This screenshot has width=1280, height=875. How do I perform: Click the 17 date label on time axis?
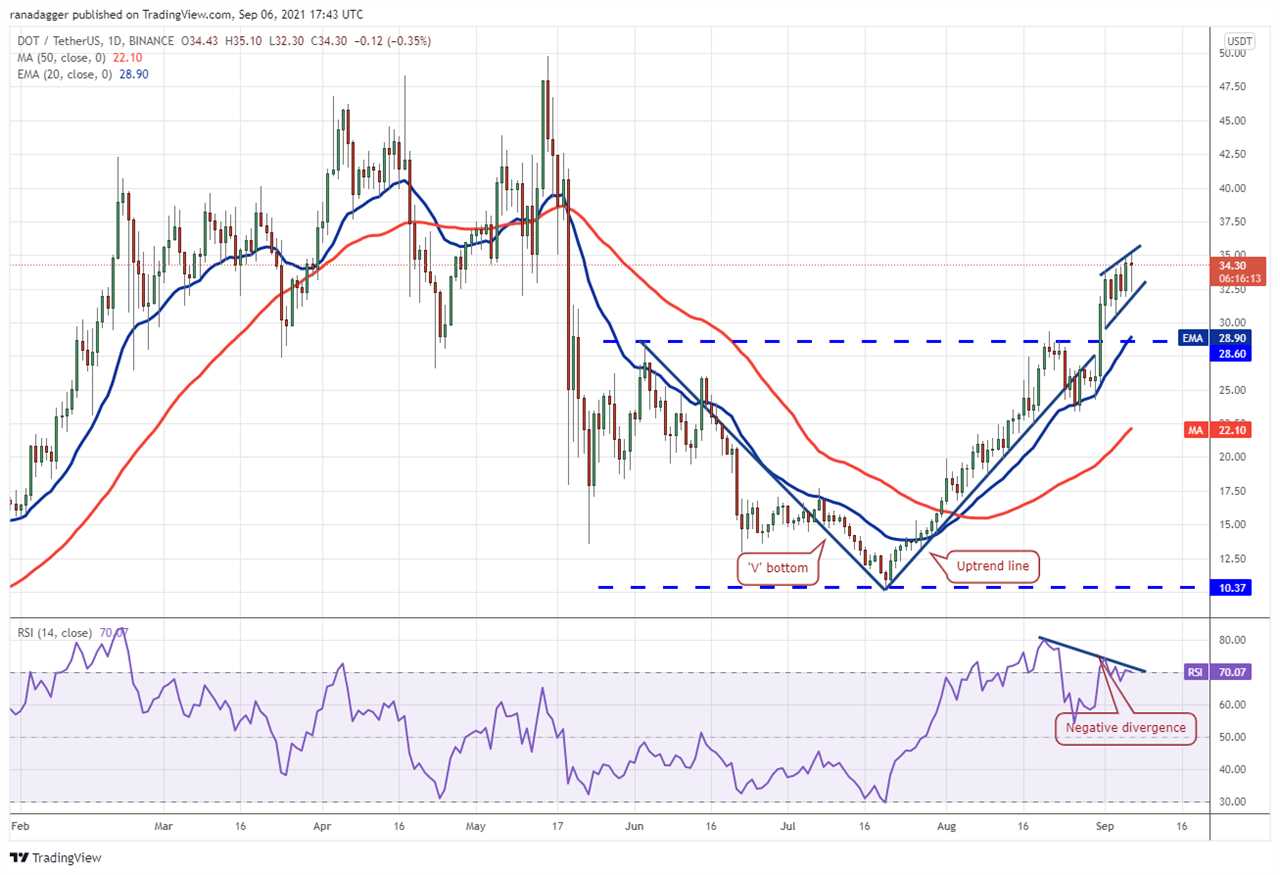(x=558, y=828)
